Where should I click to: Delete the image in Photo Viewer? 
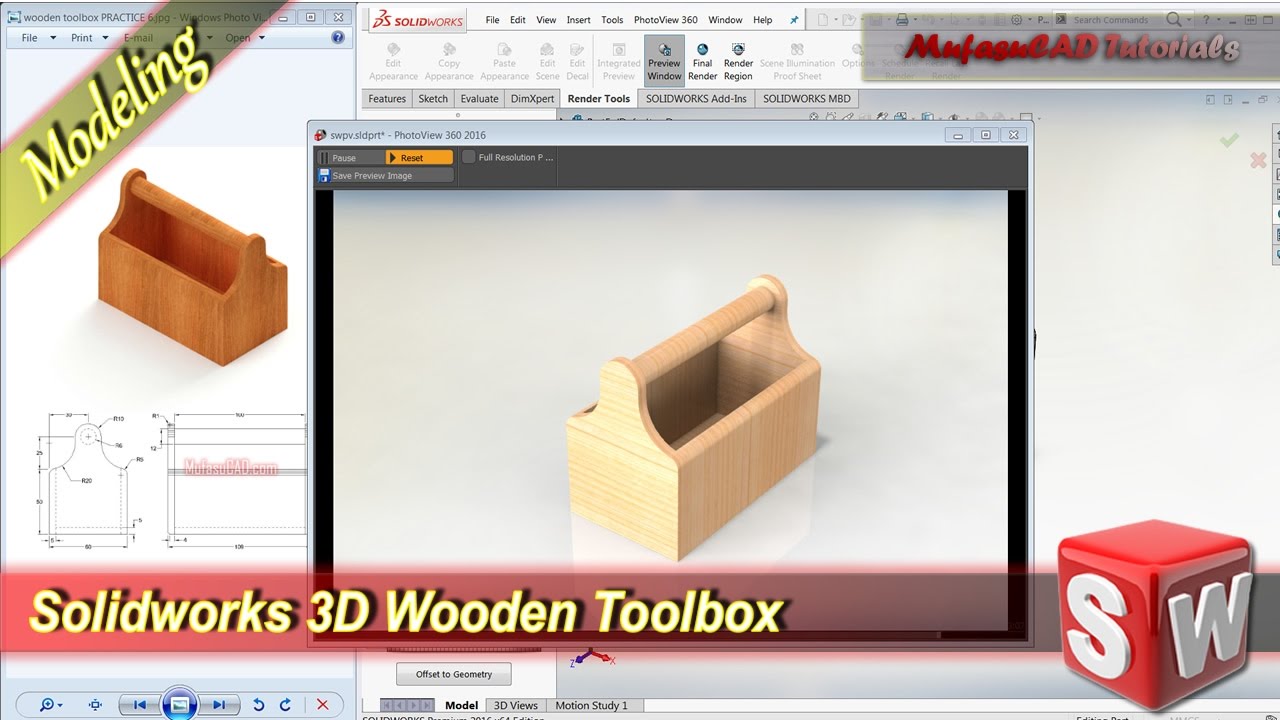click(x=322, y=705)
